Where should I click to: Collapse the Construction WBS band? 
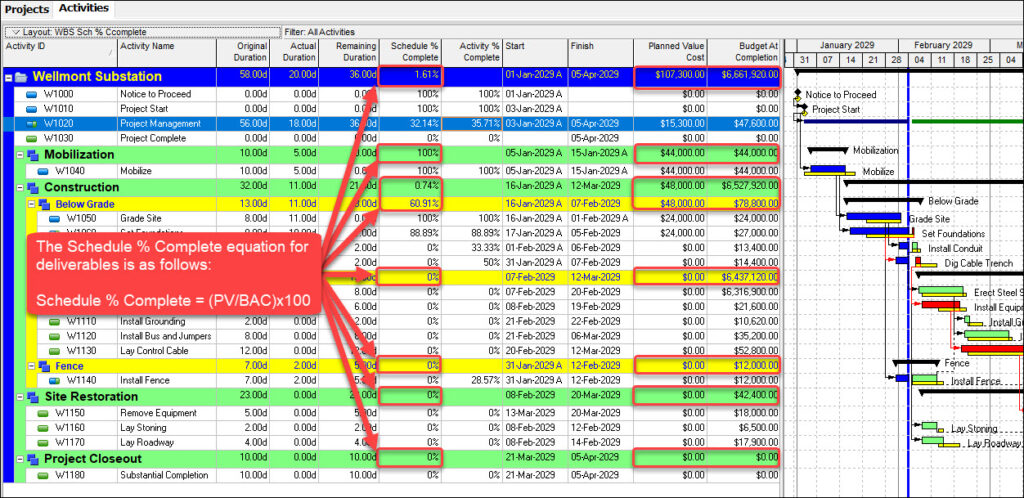coord(20,188)
